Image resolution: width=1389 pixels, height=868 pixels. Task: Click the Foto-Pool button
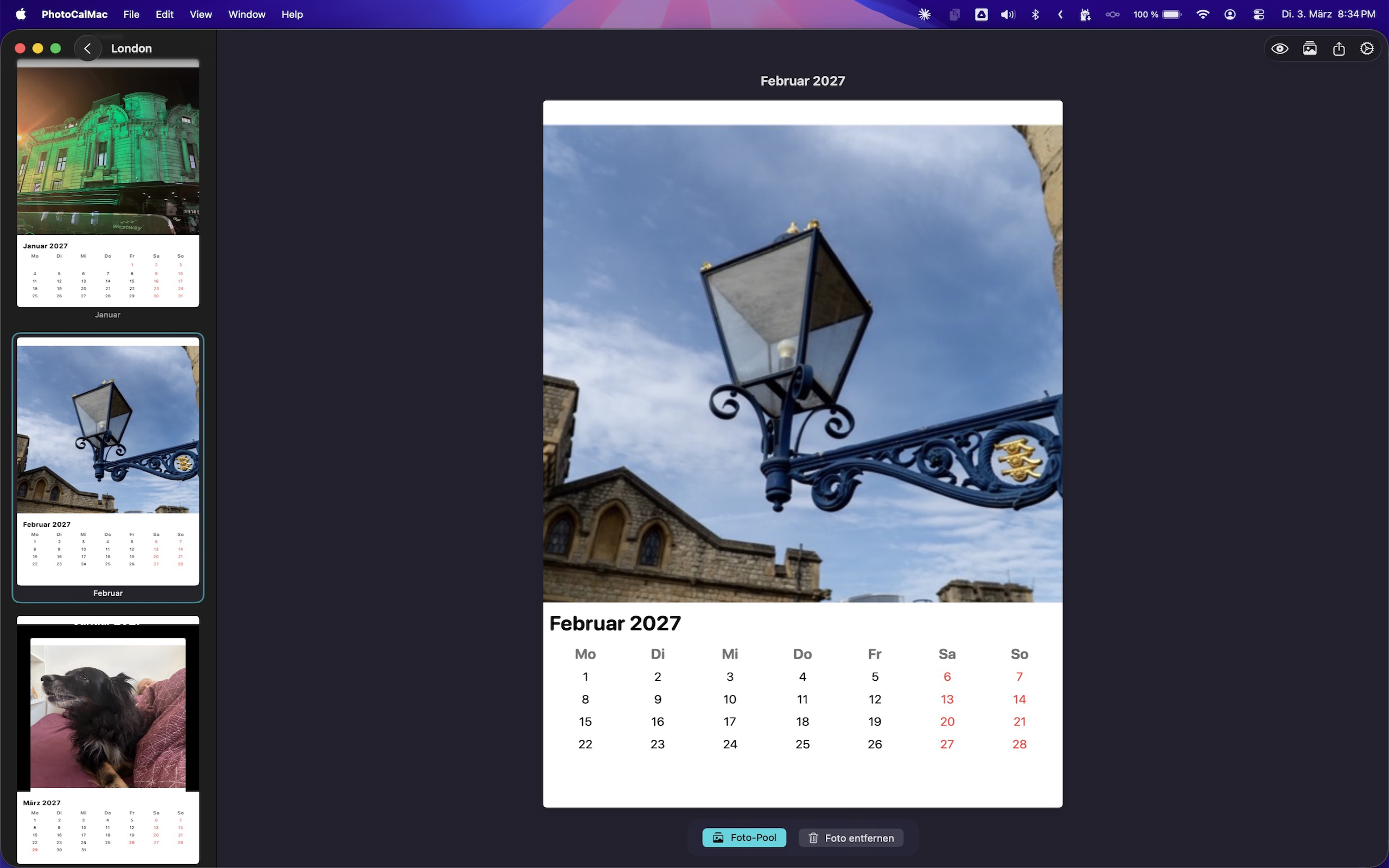[744, 838]
